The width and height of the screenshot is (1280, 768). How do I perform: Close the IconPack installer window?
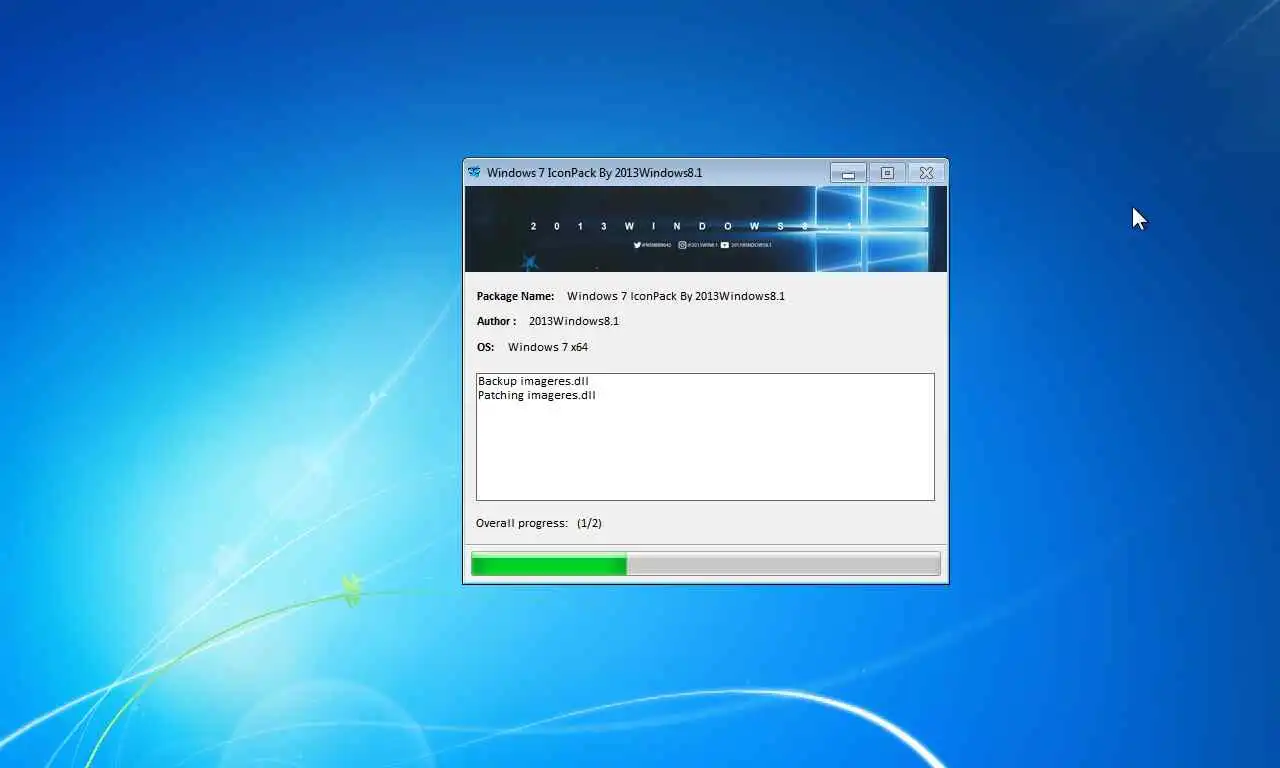click(x=926, y=173)
